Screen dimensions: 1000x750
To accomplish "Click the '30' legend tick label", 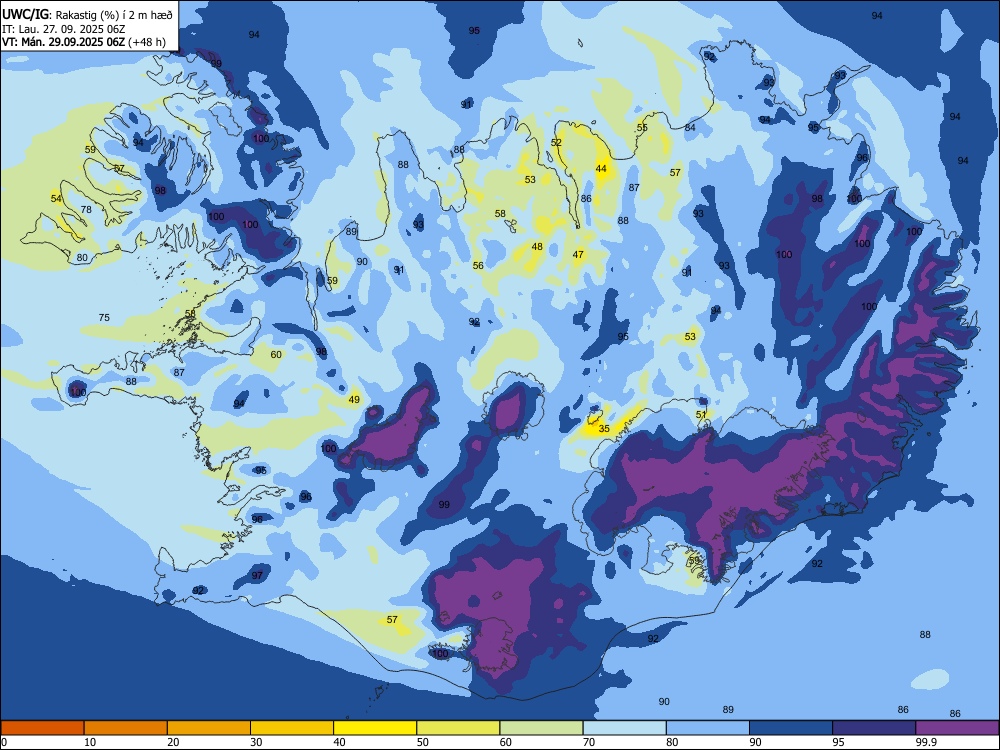I will coord(256,742).
